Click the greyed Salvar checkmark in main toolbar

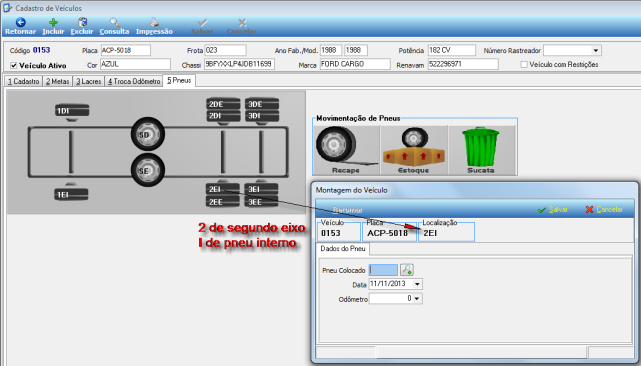click(x=202, y=22)
